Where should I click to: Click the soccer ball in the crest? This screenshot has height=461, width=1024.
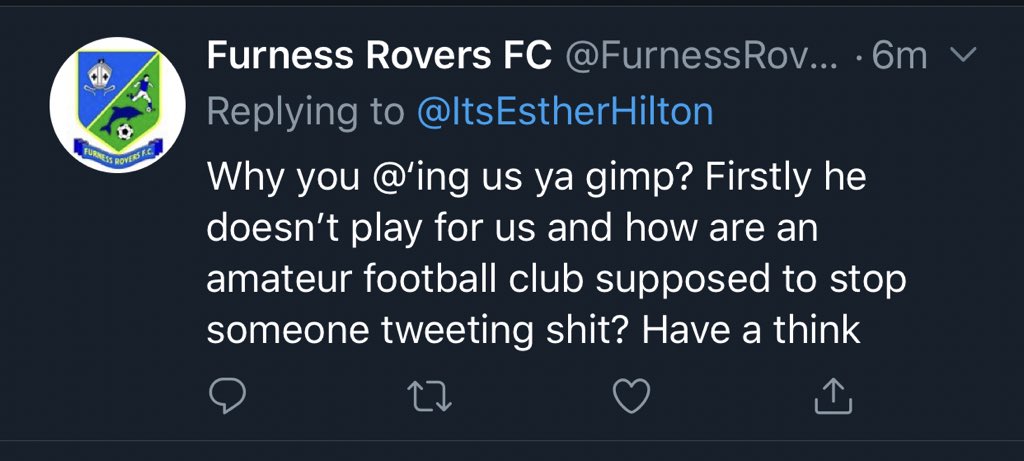[124, 131]
